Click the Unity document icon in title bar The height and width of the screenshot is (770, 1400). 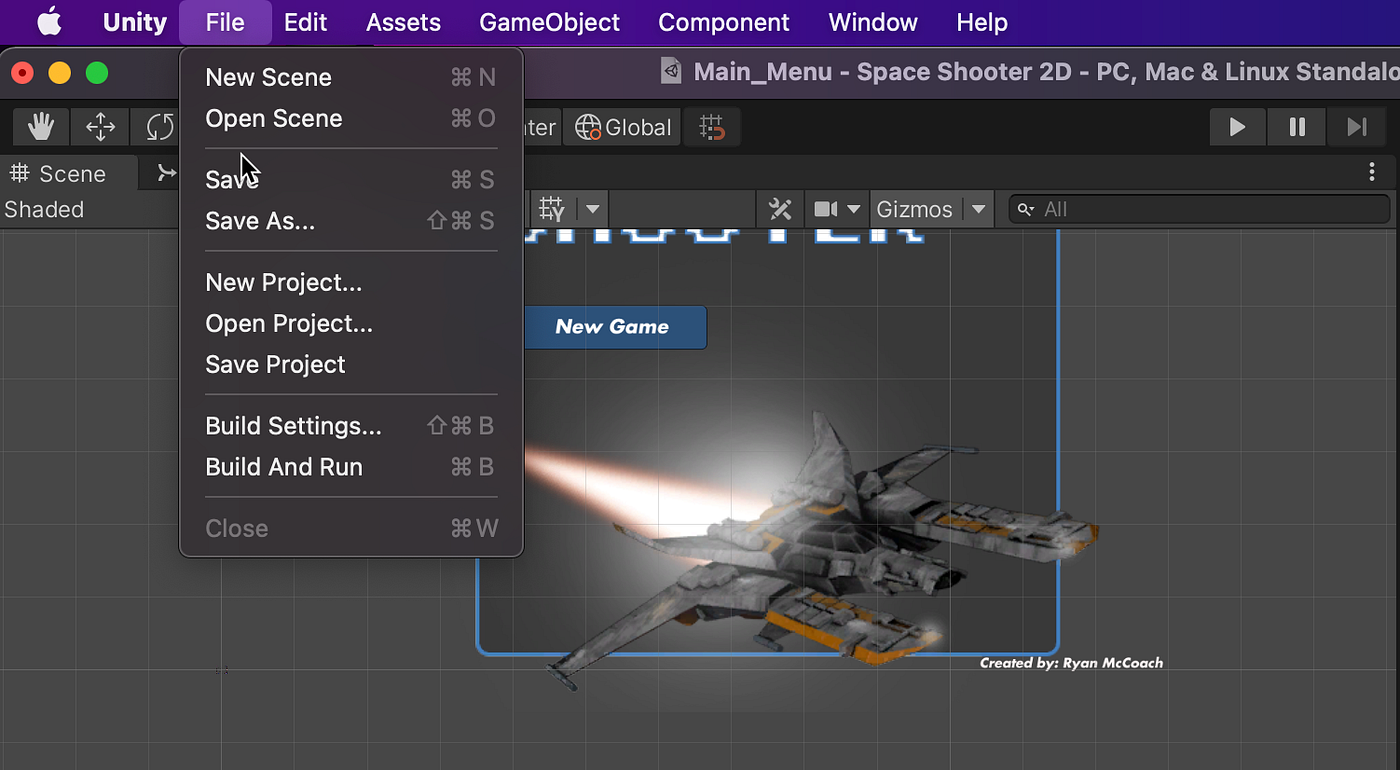click(671, 72)
